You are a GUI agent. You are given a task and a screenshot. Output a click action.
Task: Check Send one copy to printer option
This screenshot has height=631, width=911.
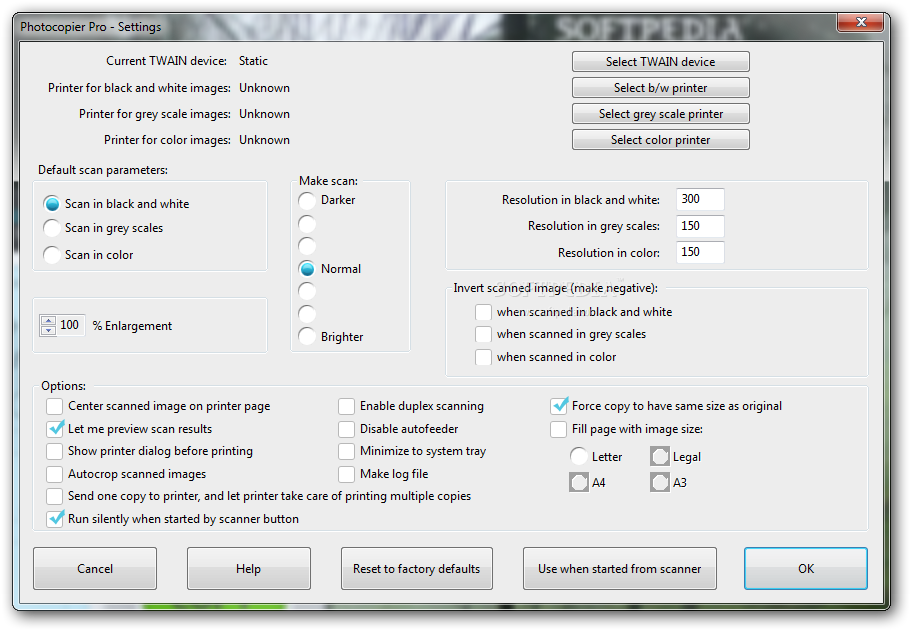[55, 496]
